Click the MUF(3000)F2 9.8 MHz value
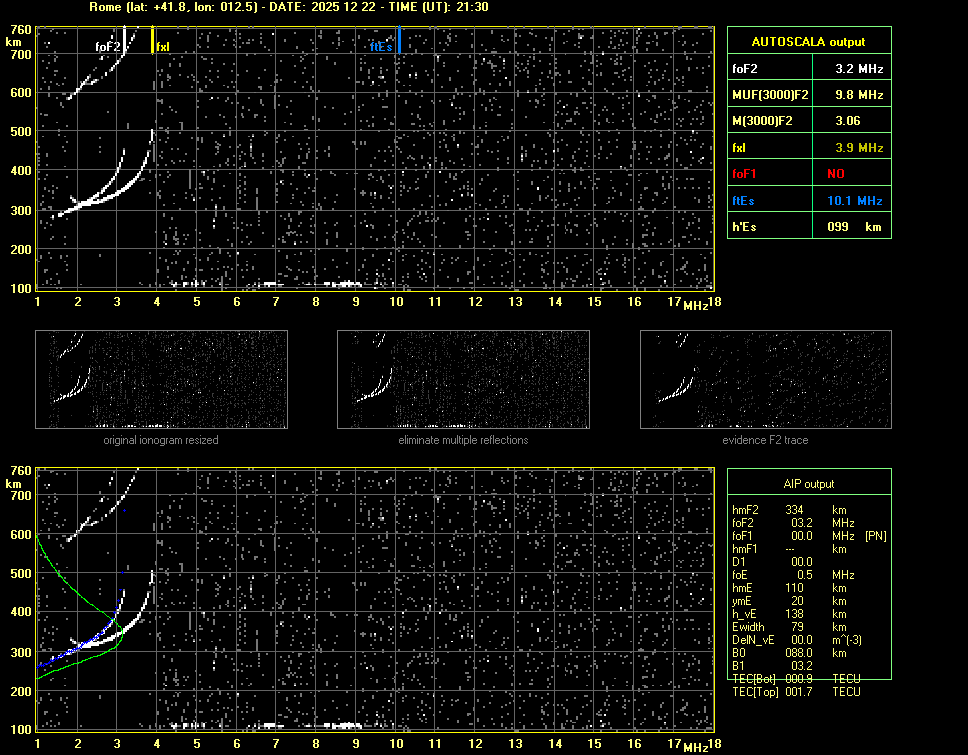The height and width of the screenshot is (755, 968). [859, 95]
